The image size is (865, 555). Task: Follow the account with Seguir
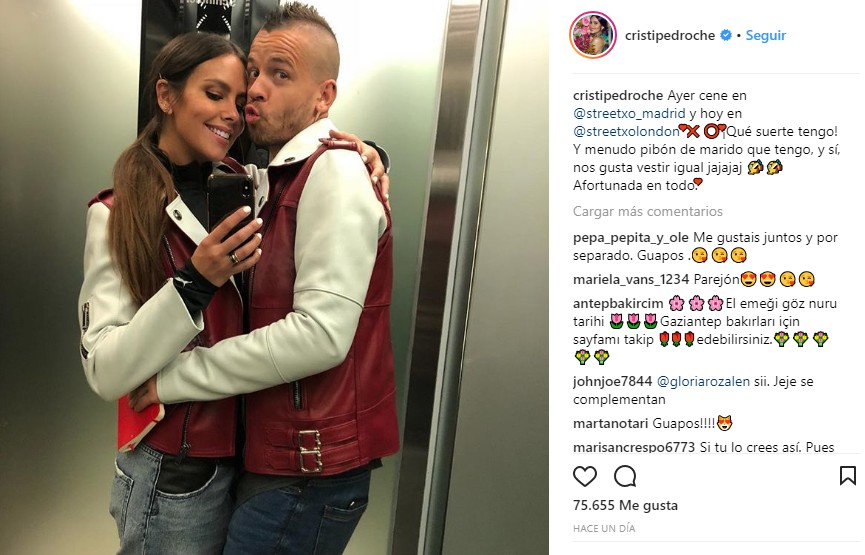pos(766,35)
